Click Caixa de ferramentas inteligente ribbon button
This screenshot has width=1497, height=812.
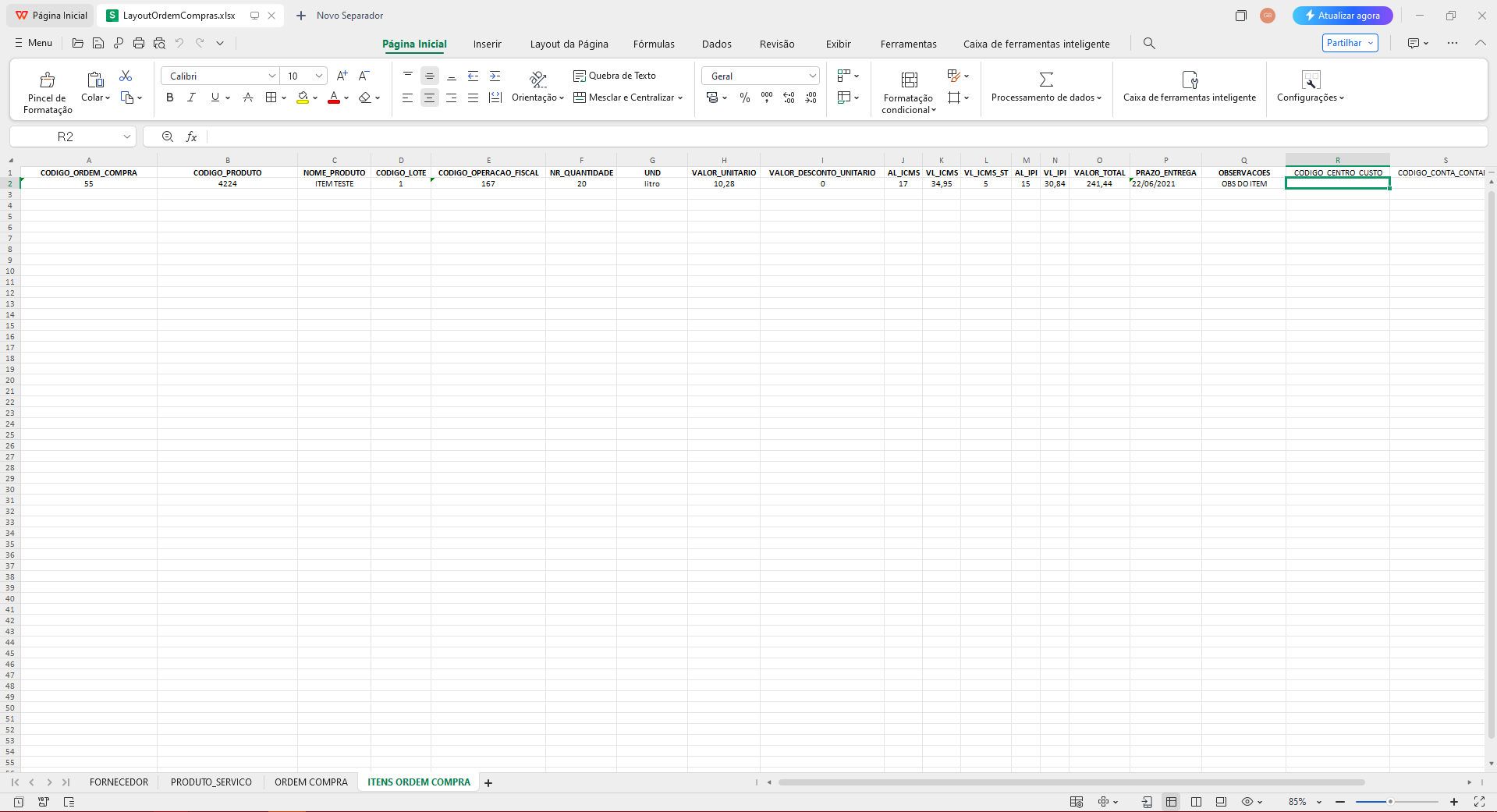[1189, 86]
